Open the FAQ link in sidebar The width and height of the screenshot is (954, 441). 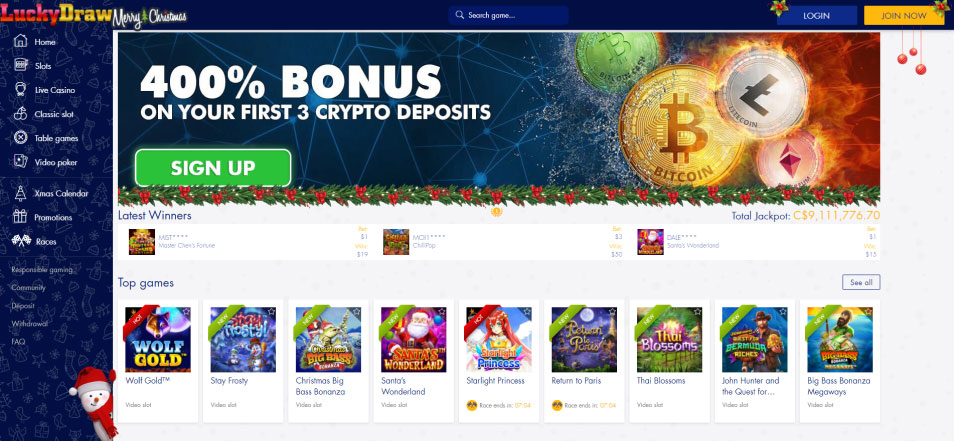[18, 342]
